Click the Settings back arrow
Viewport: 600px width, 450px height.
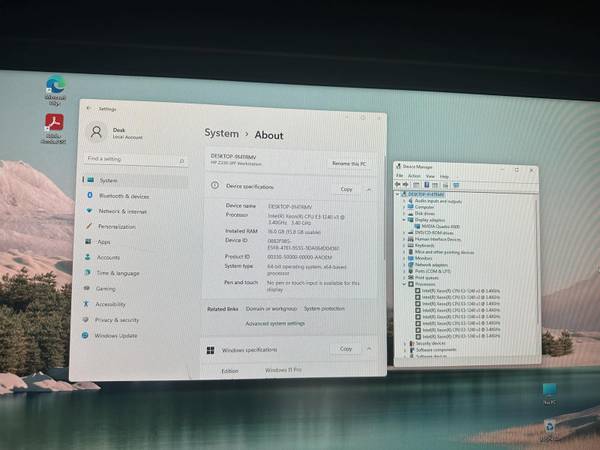pos(87,108)
